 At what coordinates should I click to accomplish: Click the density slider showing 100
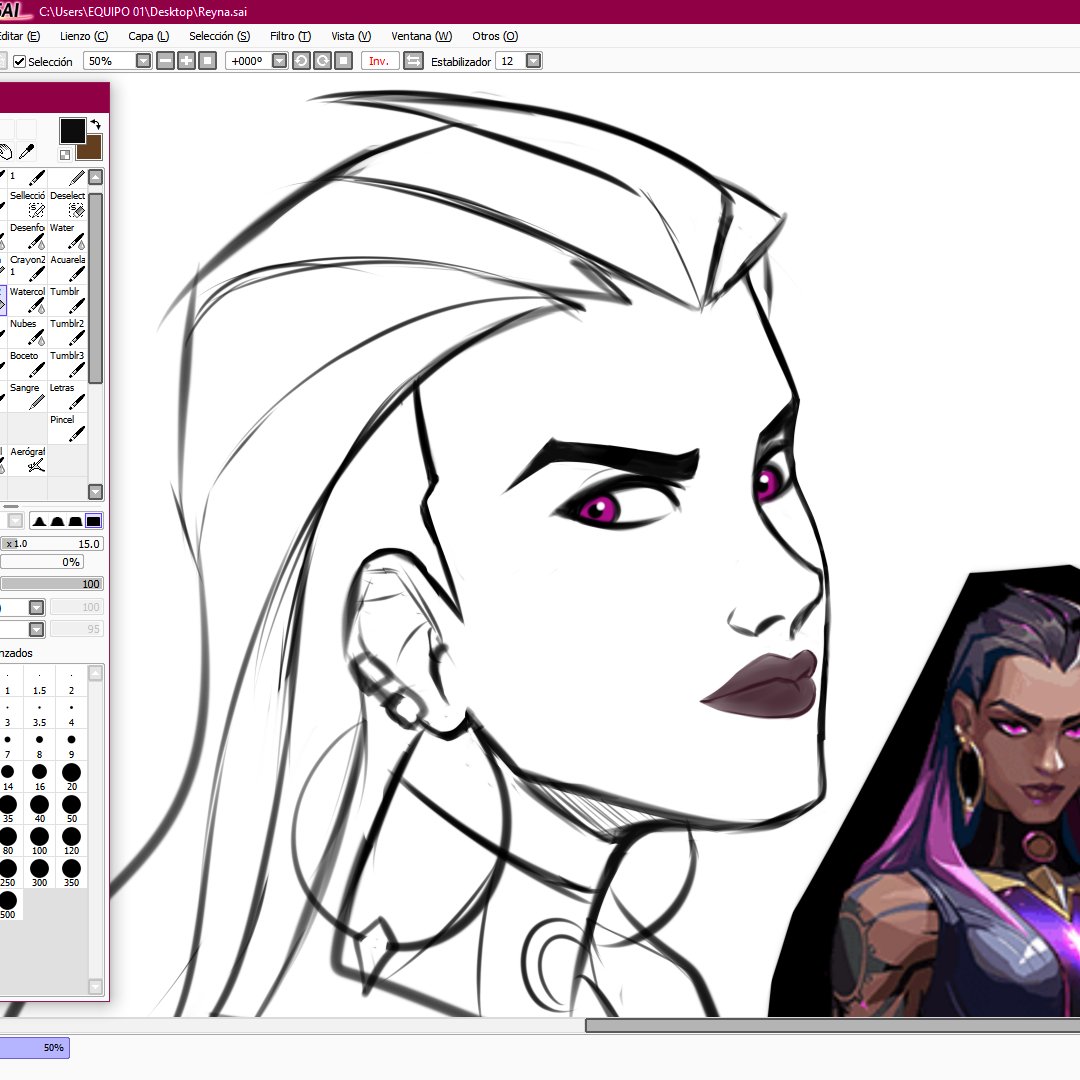coord(52,584)
